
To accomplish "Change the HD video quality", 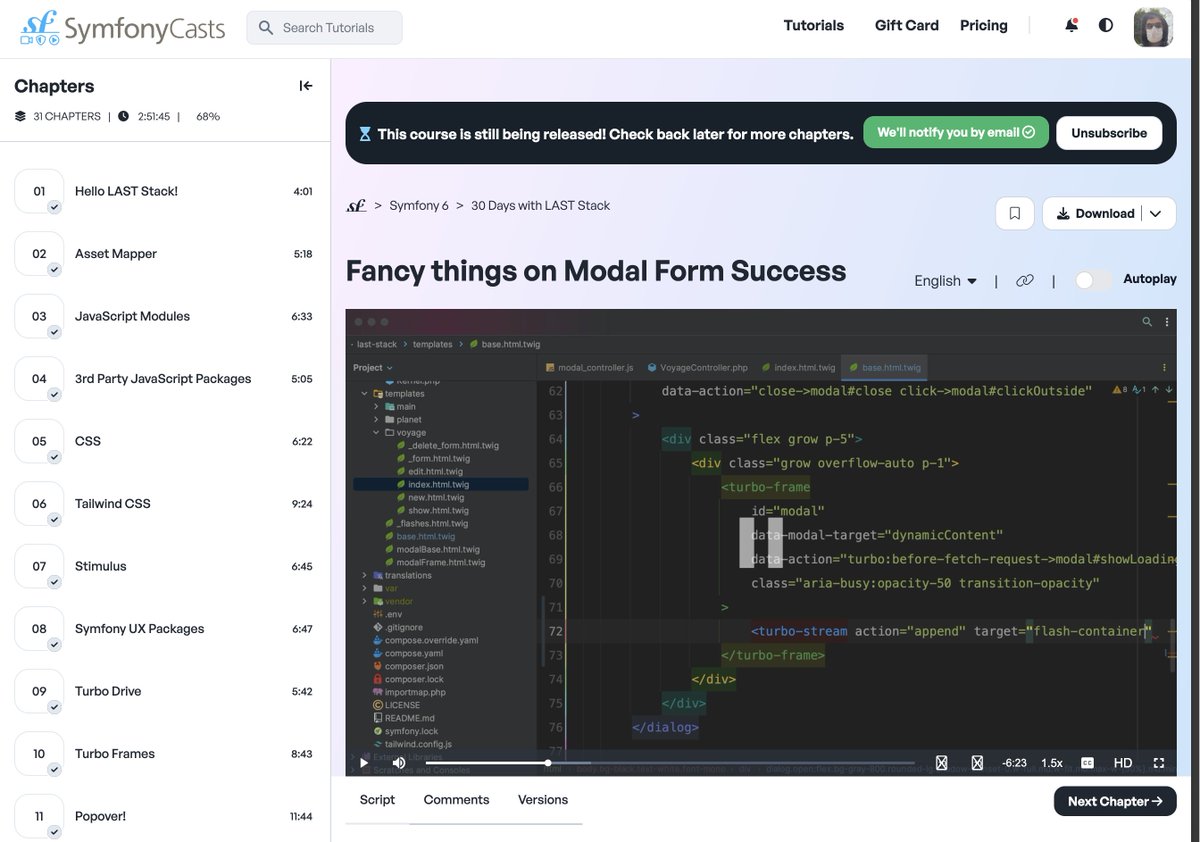I will click(1123, 763).
